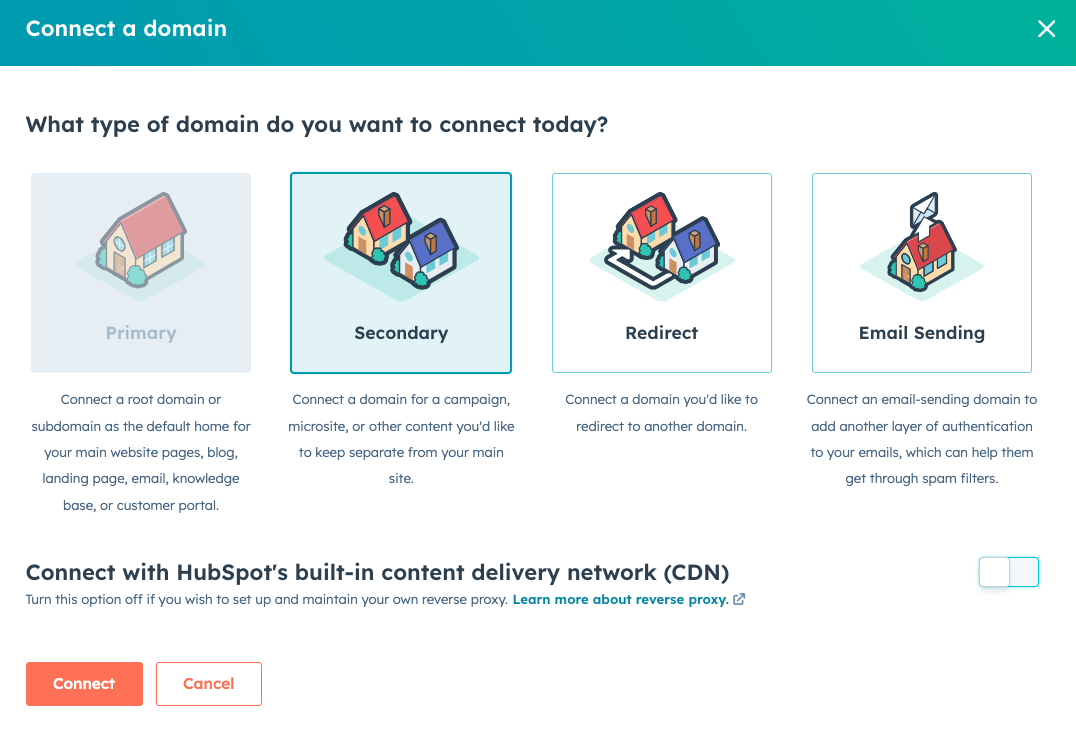
Task: Cancel the domain connection
Action: tap(208, 684)
